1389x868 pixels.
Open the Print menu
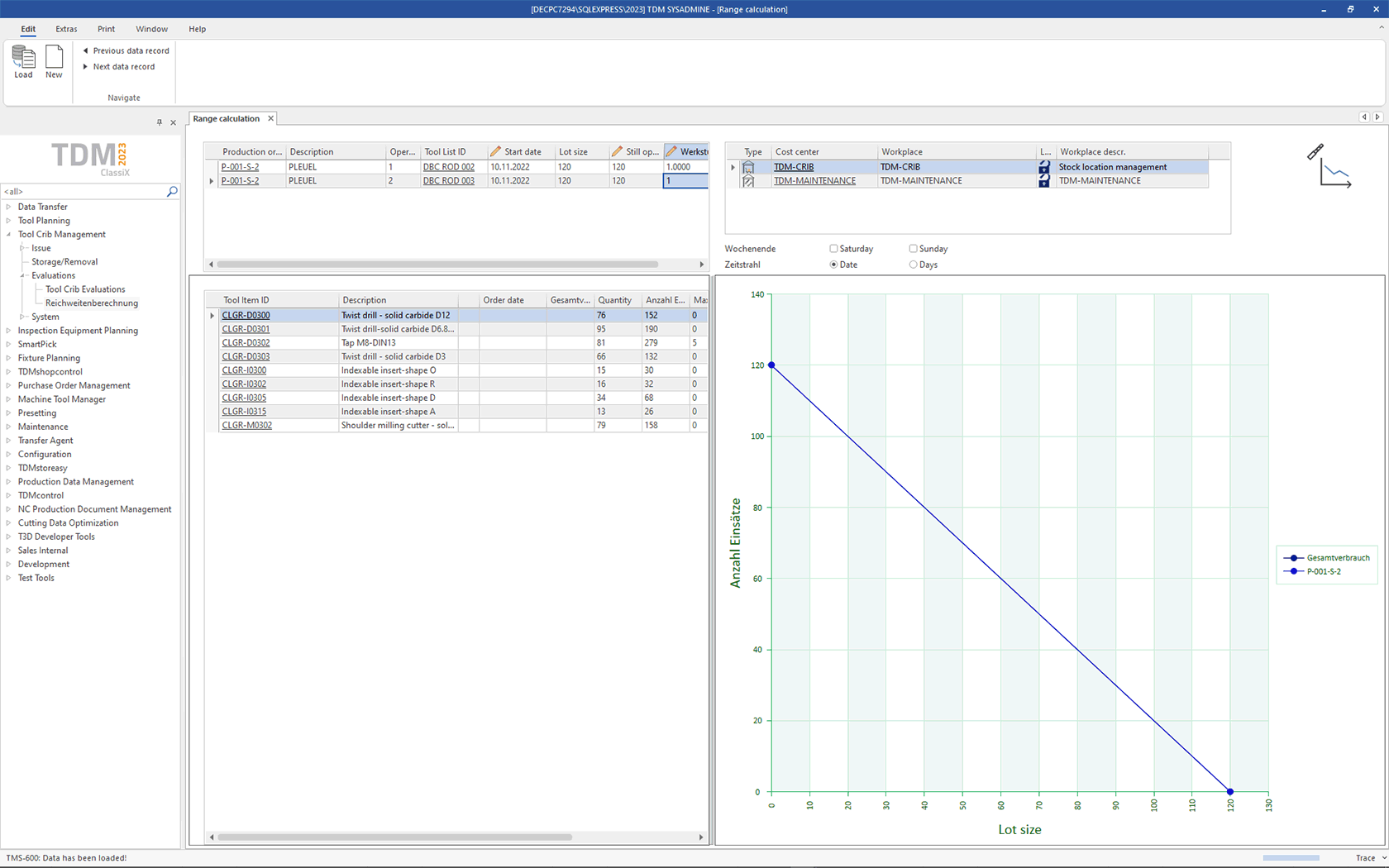click(x=107, y=29)
